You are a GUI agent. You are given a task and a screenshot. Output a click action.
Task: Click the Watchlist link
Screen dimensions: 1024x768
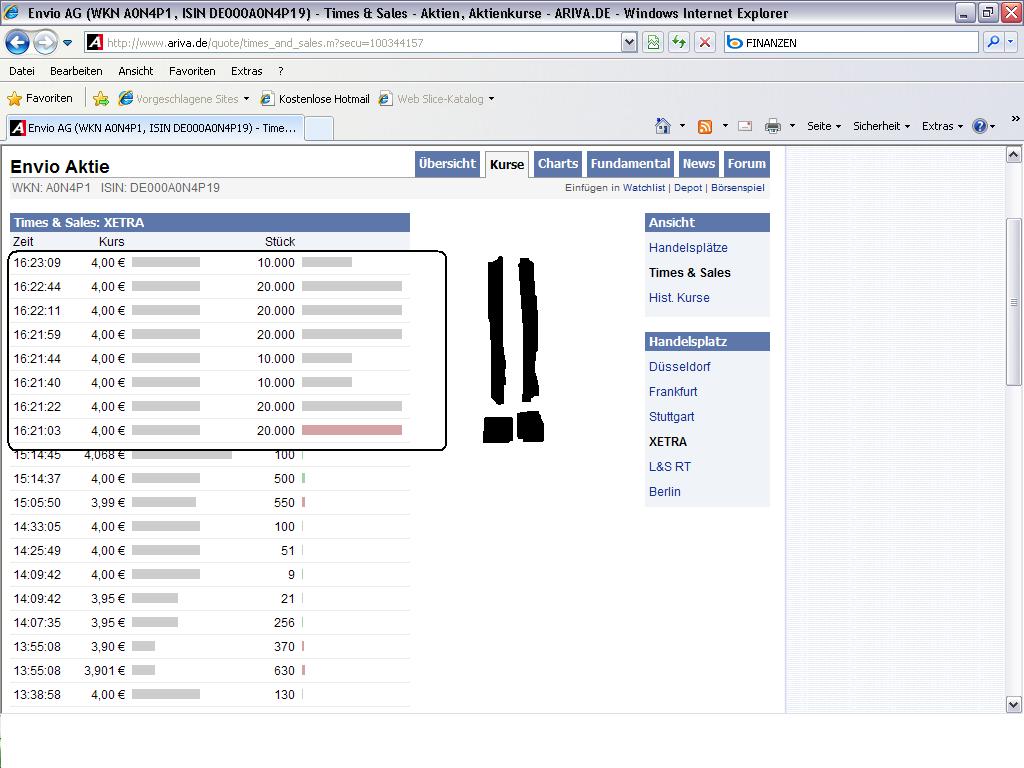[644, 188]
